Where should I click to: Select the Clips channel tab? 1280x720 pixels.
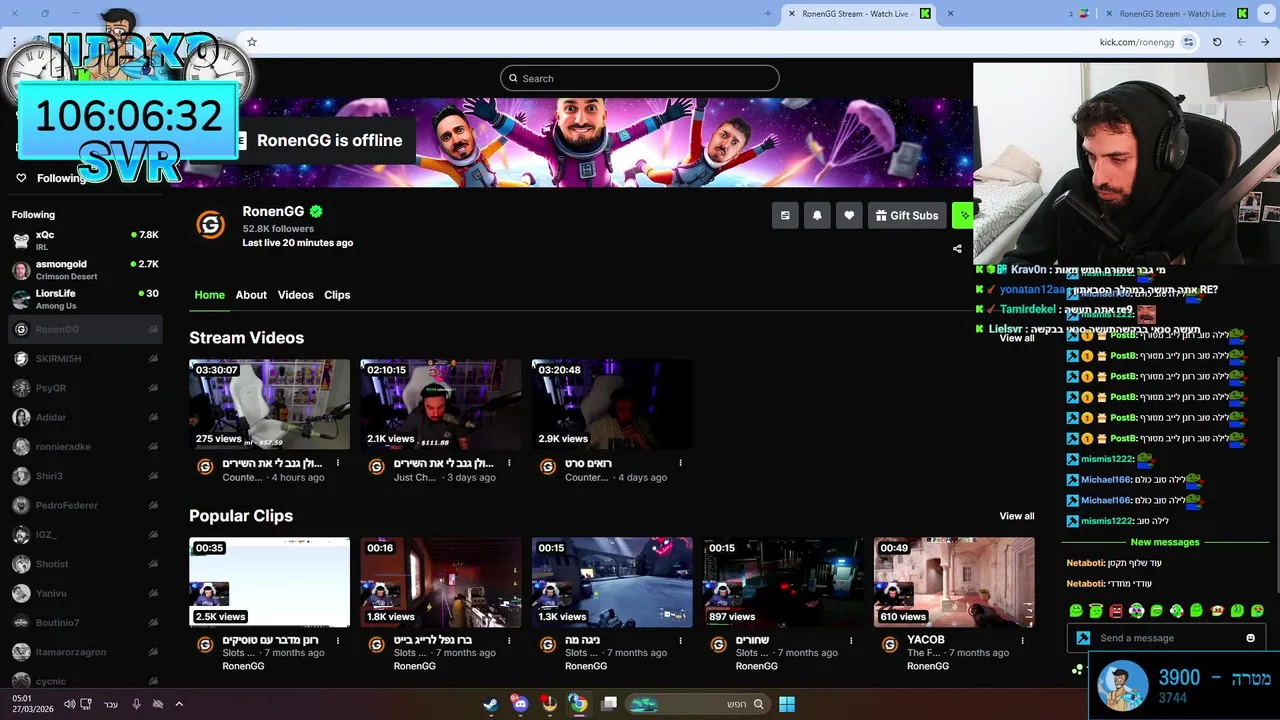coord(337,295)
